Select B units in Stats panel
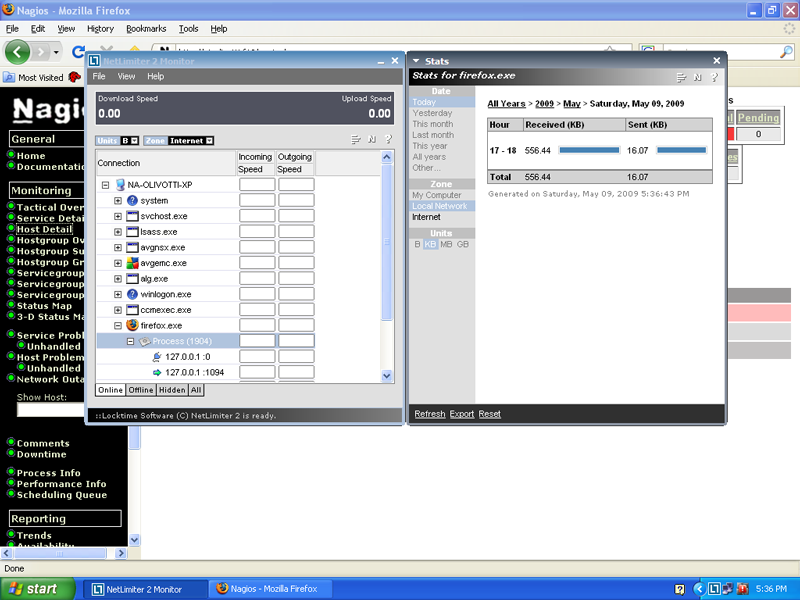Screen dimensions: 800x600 [417, 244]
